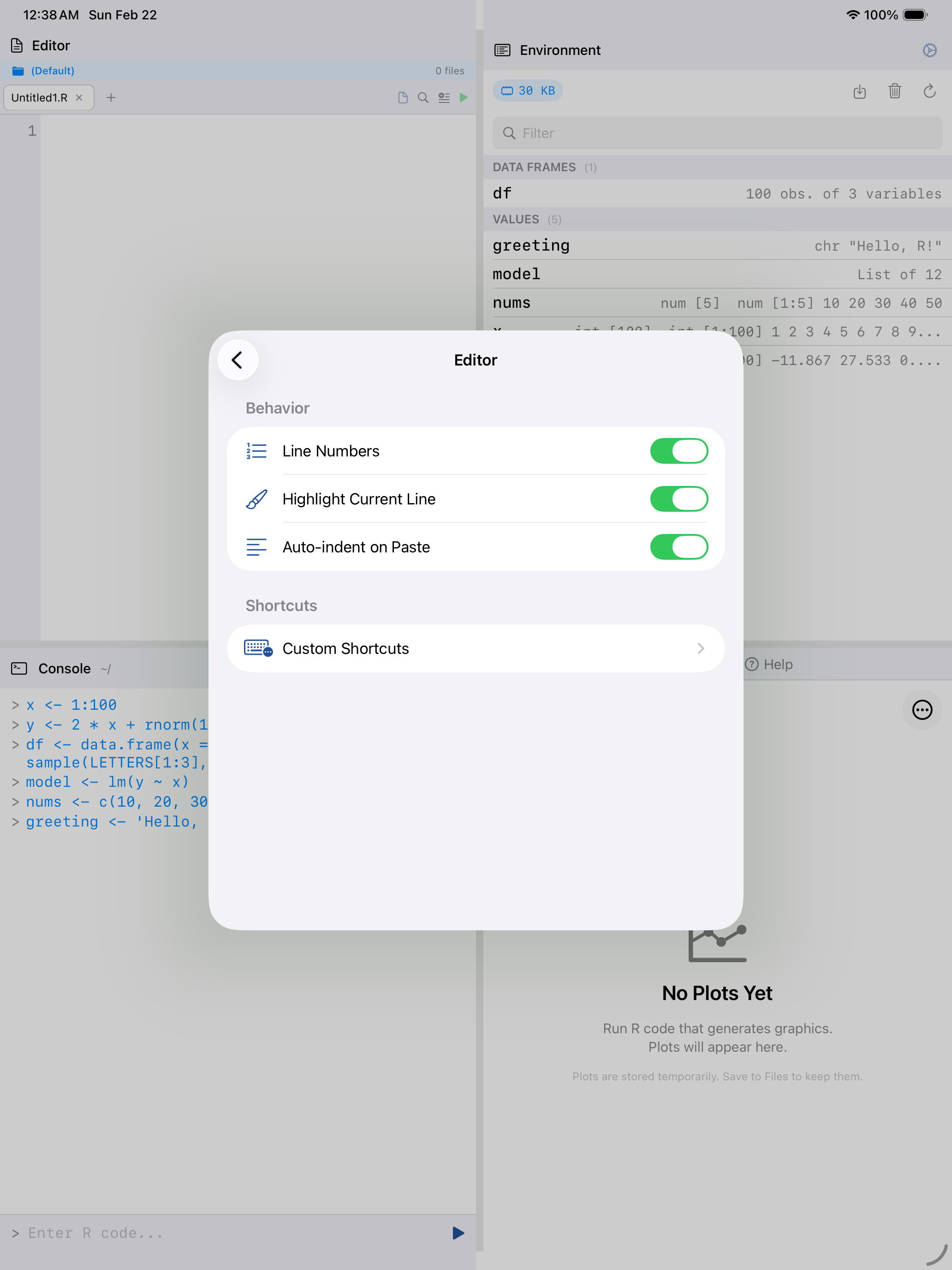Open search in the editor toolbar

point(423,98)
